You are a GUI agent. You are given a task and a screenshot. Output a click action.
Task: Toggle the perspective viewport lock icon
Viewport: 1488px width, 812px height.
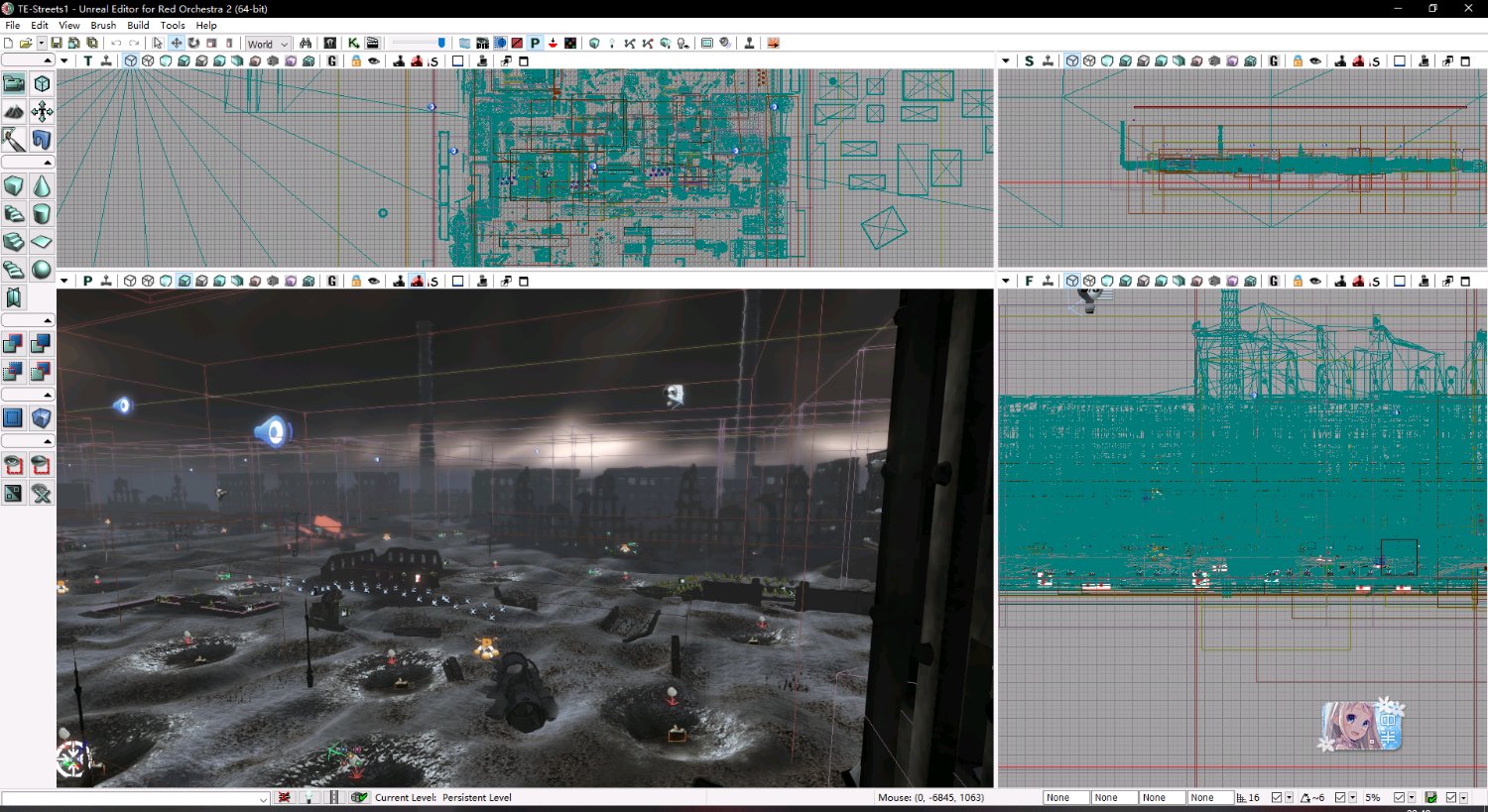356,282
